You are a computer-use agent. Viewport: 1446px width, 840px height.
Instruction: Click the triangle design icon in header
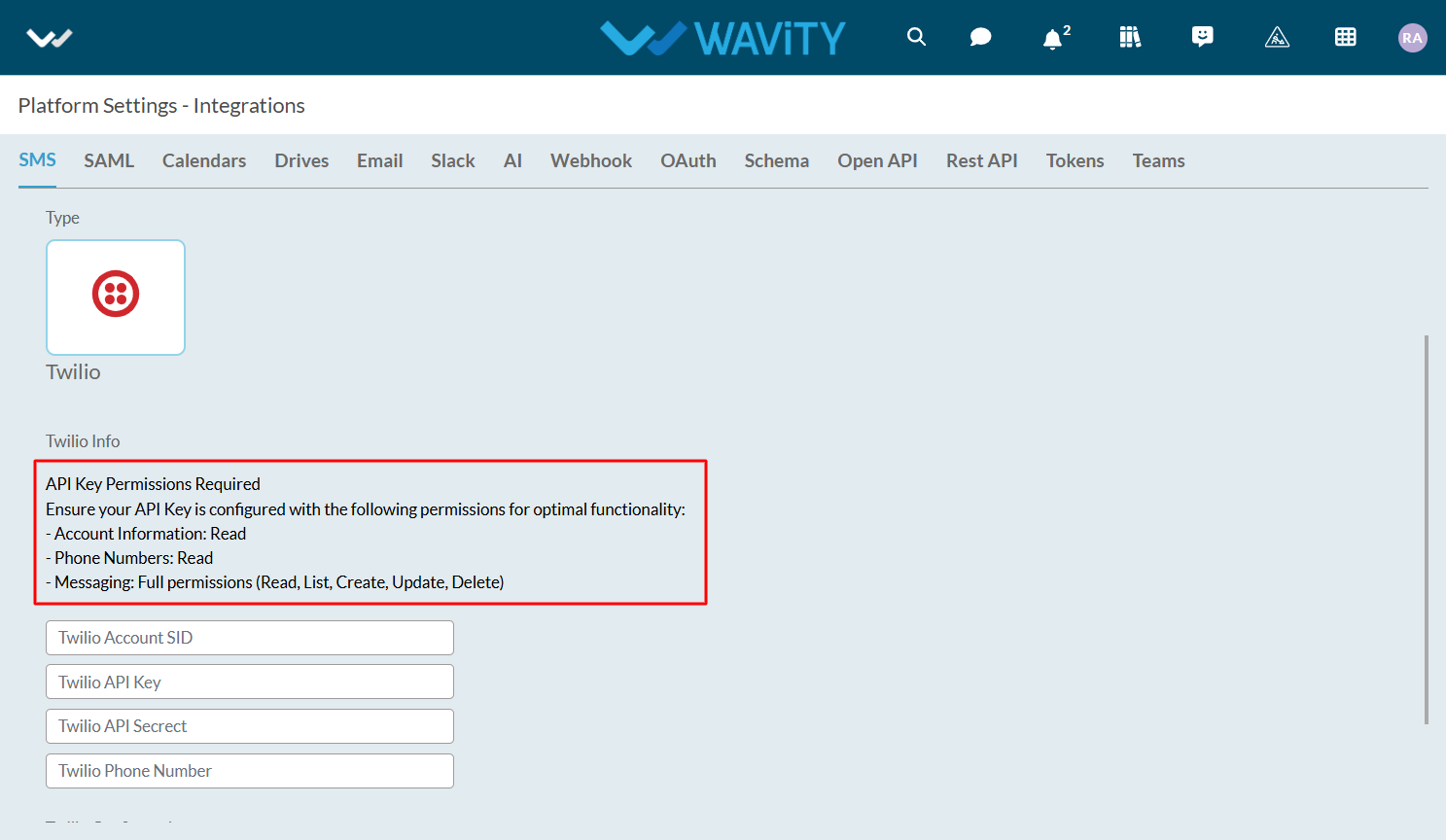[1277, 37]
